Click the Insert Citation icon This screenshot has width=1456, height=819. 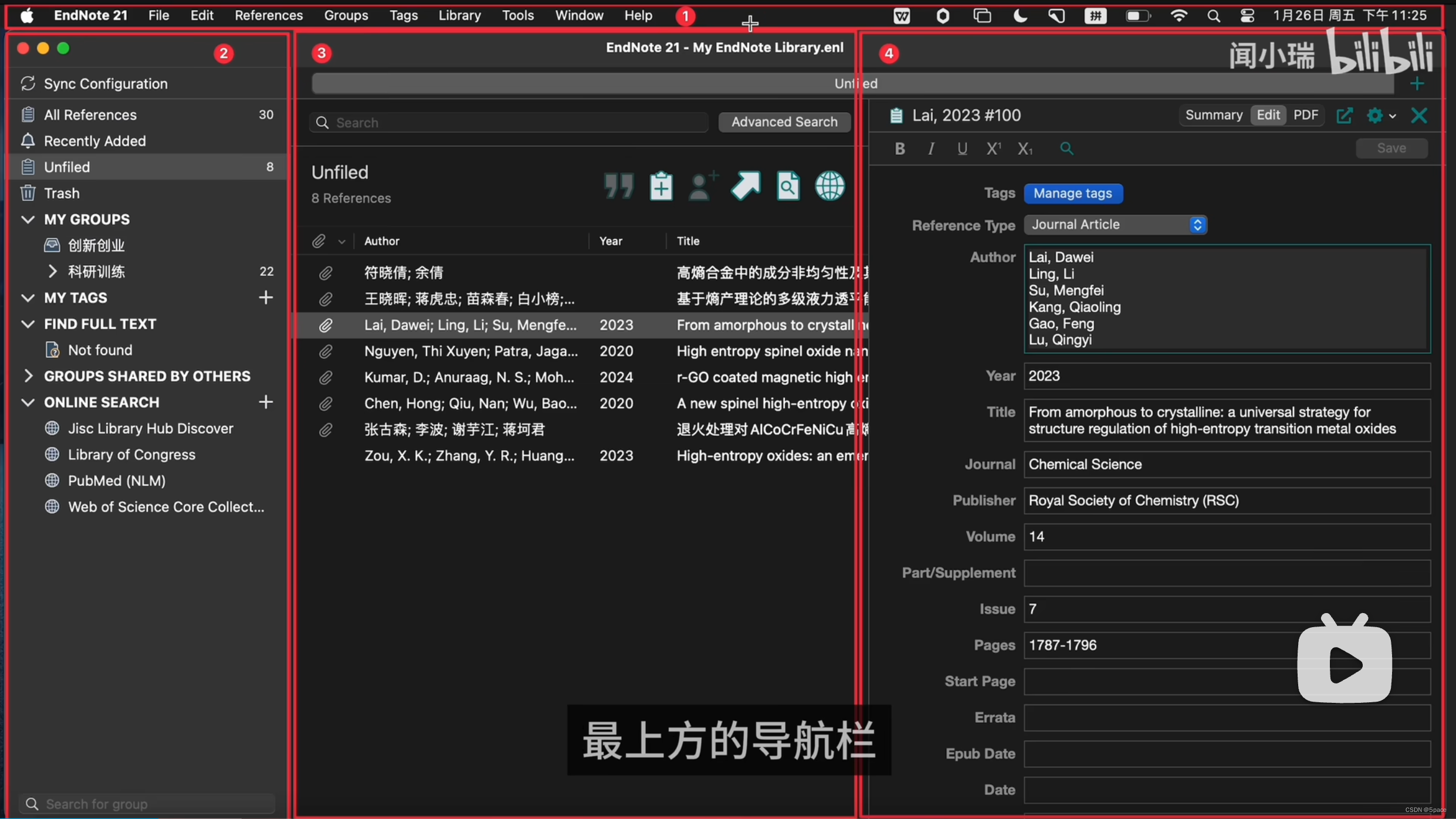point(618,186)
